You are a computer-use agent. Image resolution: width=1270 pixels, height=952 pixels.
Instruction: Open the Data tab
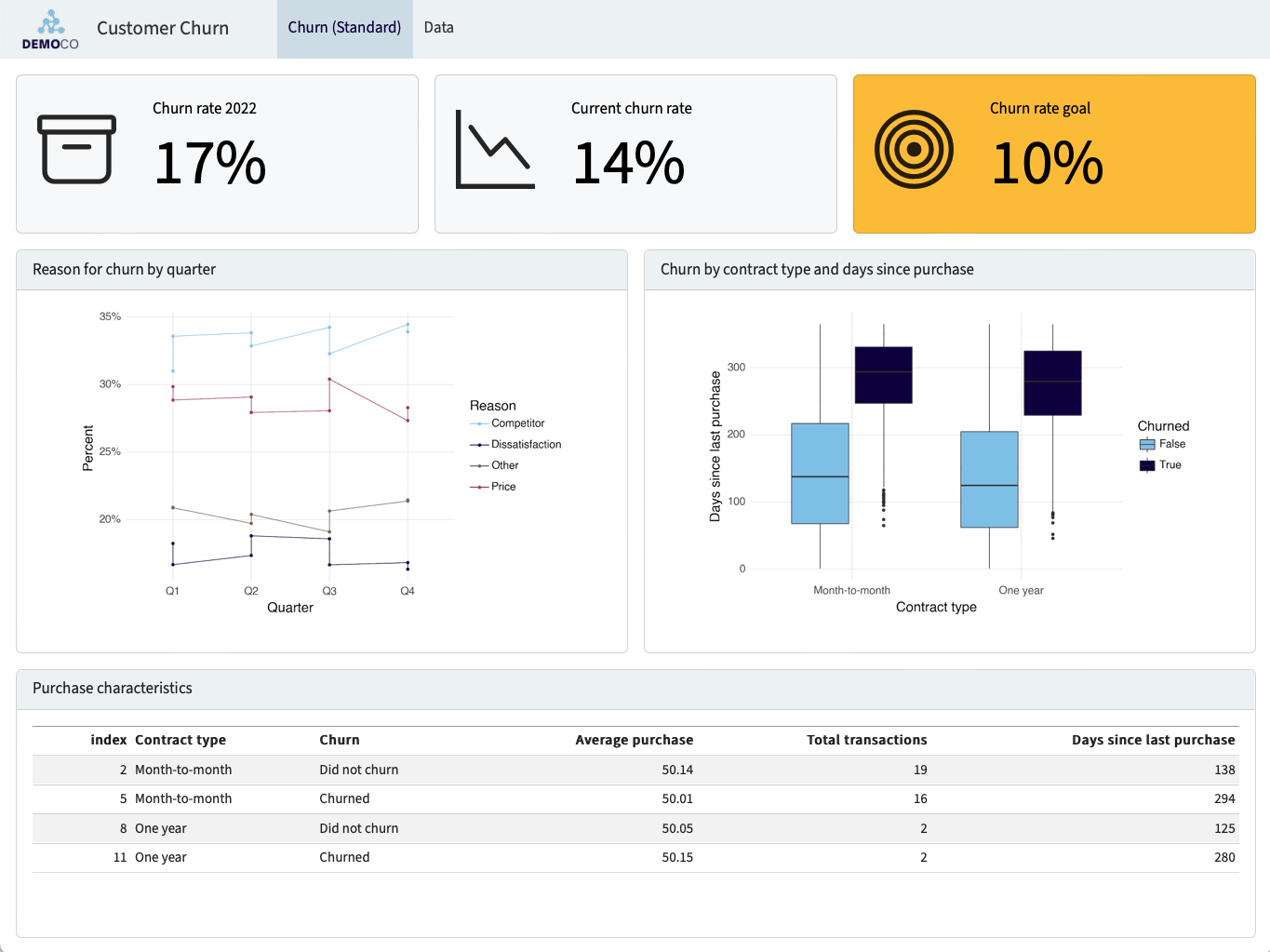coord(438,28)
